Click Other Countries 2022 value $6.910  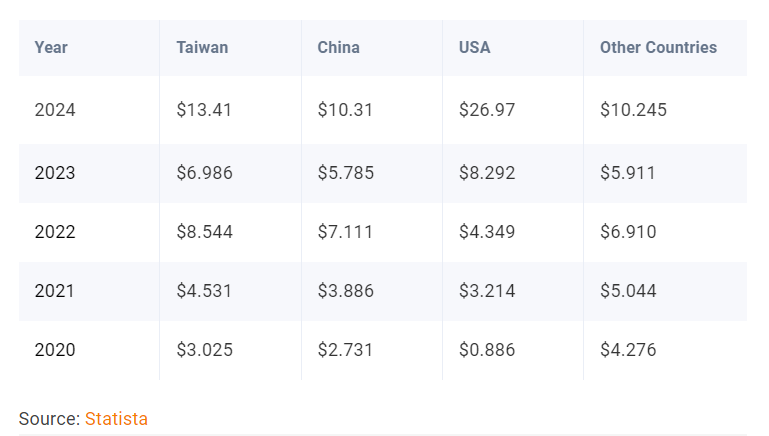point(628,232)
